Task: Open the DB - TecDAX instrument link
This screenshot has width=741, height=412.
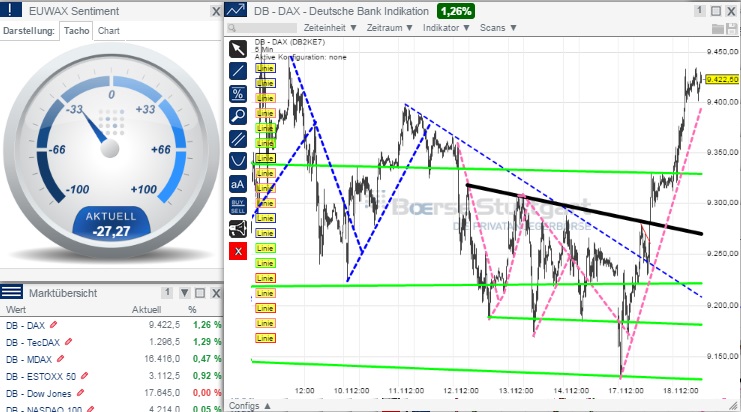Action: (x=33, y=343)
